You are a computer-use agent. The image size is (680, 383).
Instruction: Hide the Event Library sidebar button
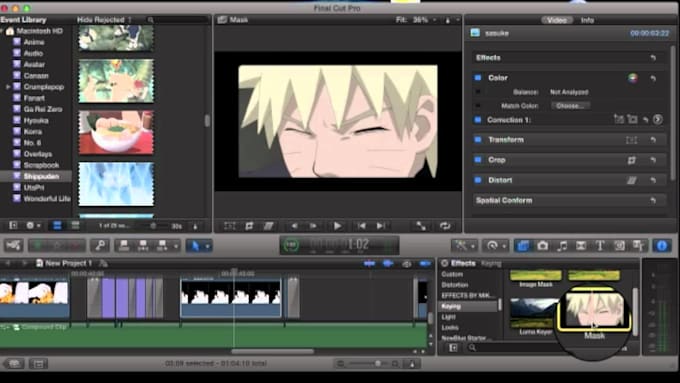tap(13, 226)
